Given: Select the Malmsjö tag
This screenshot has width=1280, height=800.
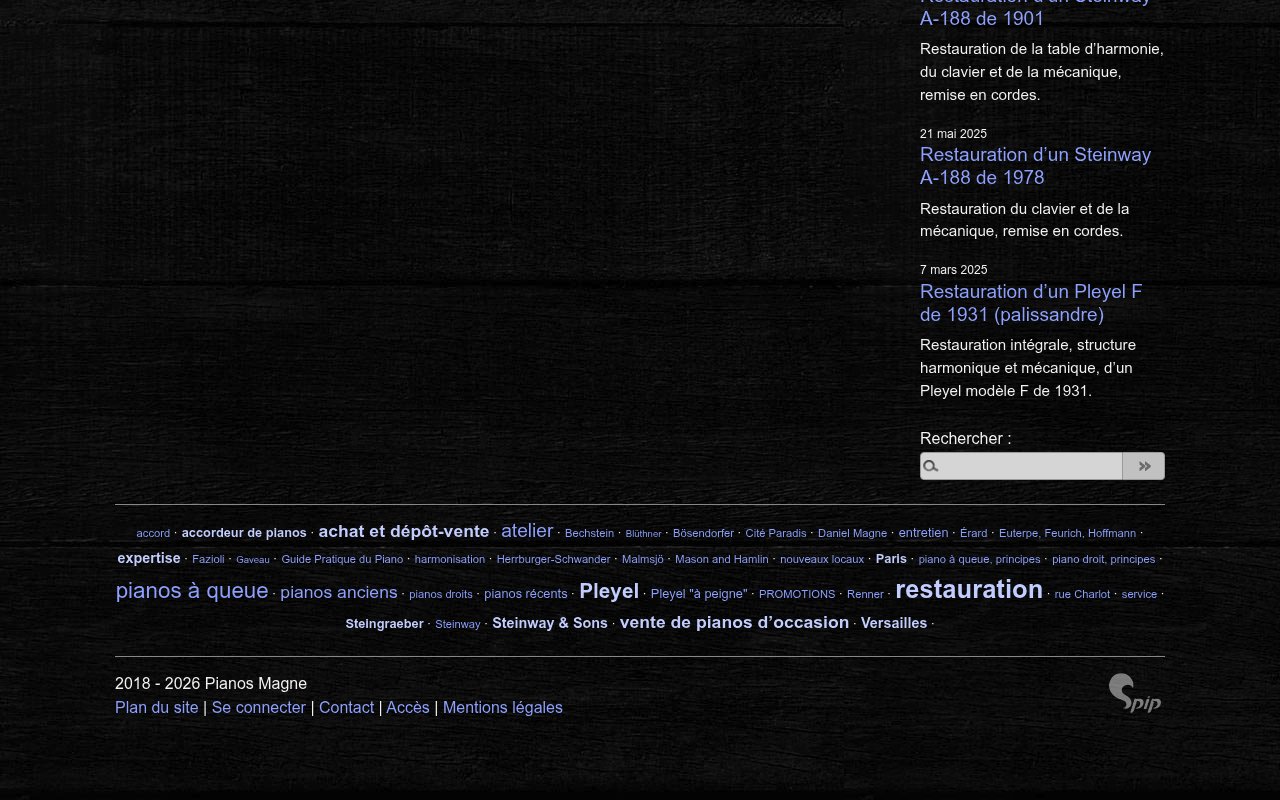Looking at the screenshot, I should 643,559.
